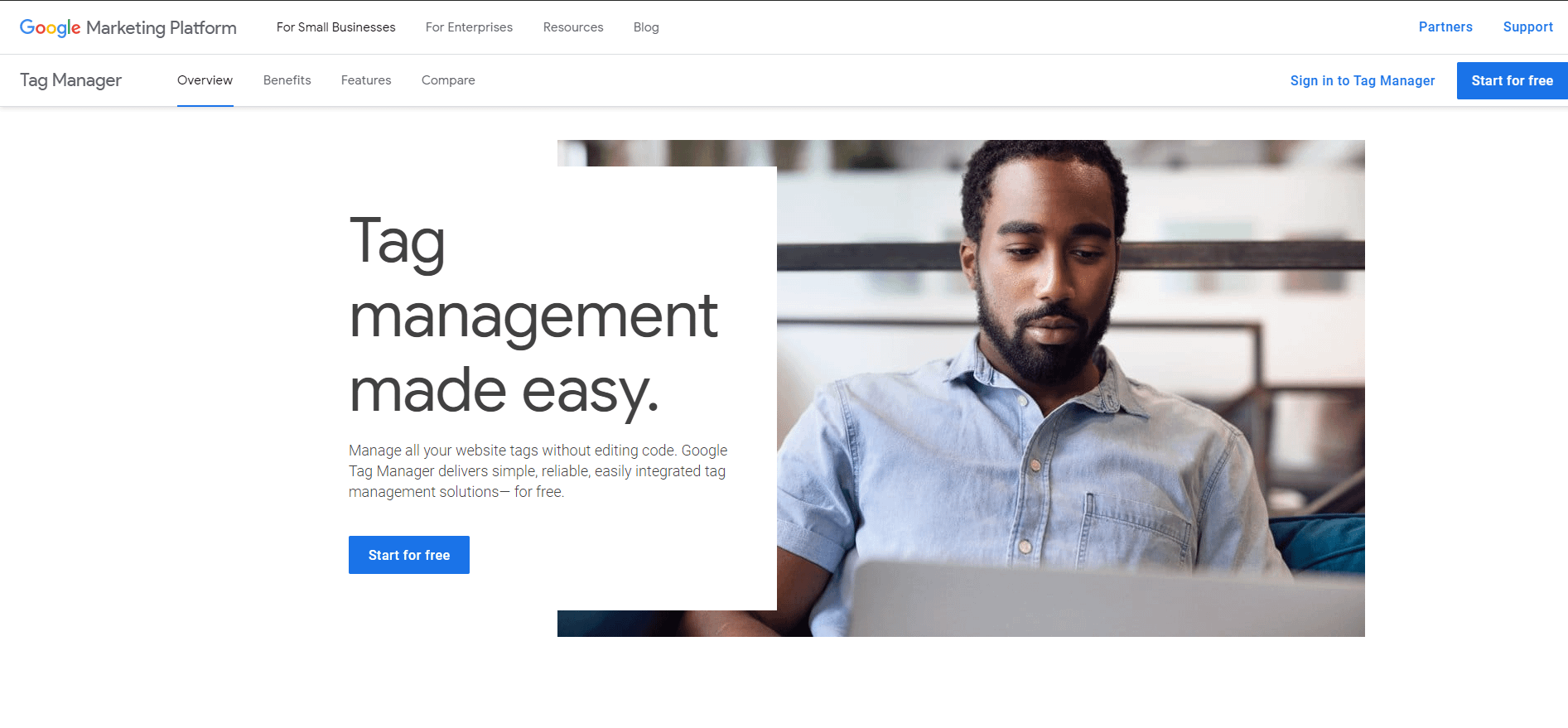Open the Support link
The width and height of the screenshot is (1568, 728).
[1528, 27]
